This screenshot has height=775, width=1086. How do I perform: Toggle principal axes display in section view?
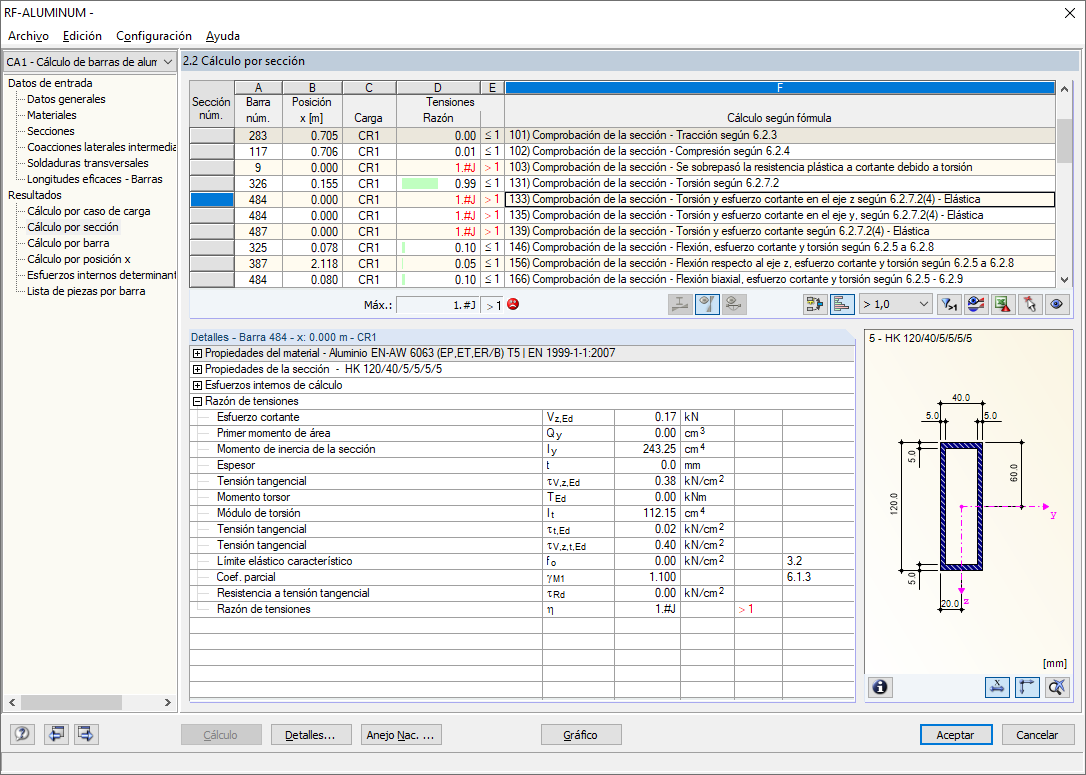tap(1027, 687)
